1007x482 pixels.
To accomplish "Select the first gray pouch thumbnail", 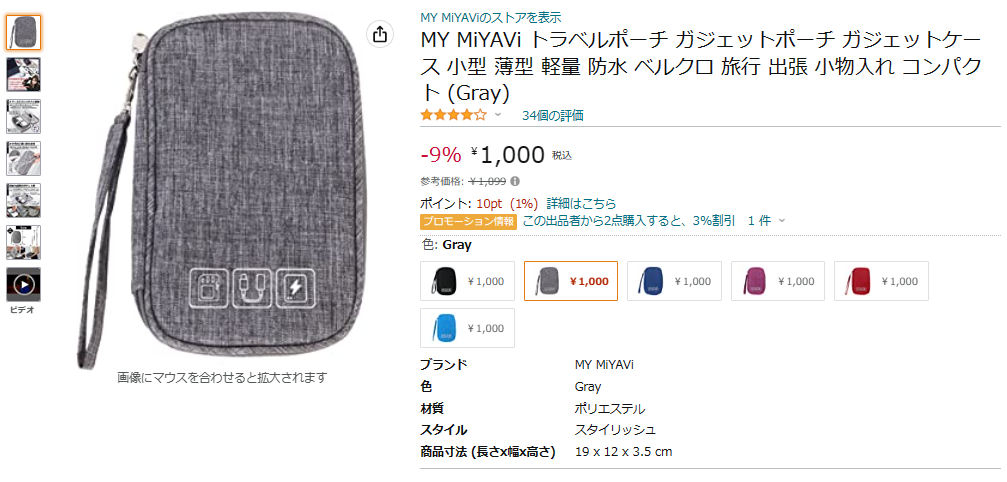I will point(24,32).
